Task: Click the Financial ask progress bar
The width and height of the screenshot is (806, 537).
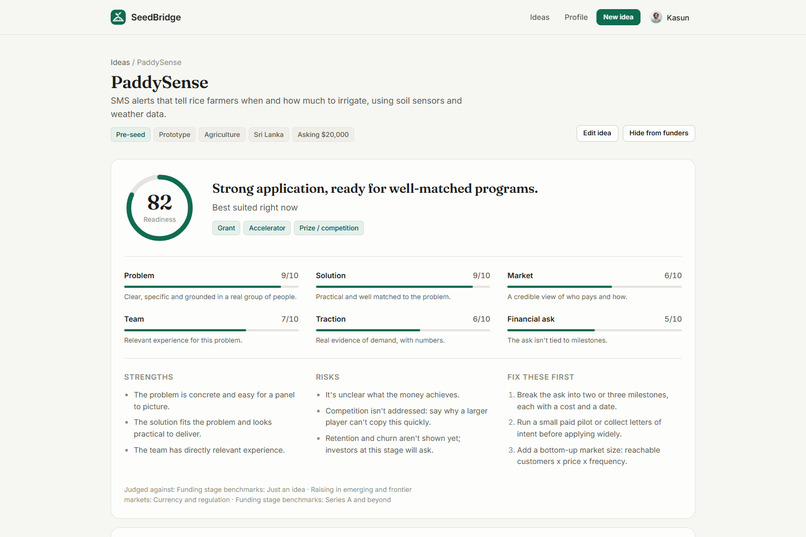Action: coord(594,330)
